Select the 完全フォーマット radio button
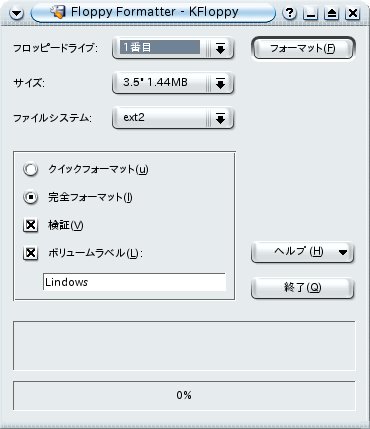 pos(31,197)
